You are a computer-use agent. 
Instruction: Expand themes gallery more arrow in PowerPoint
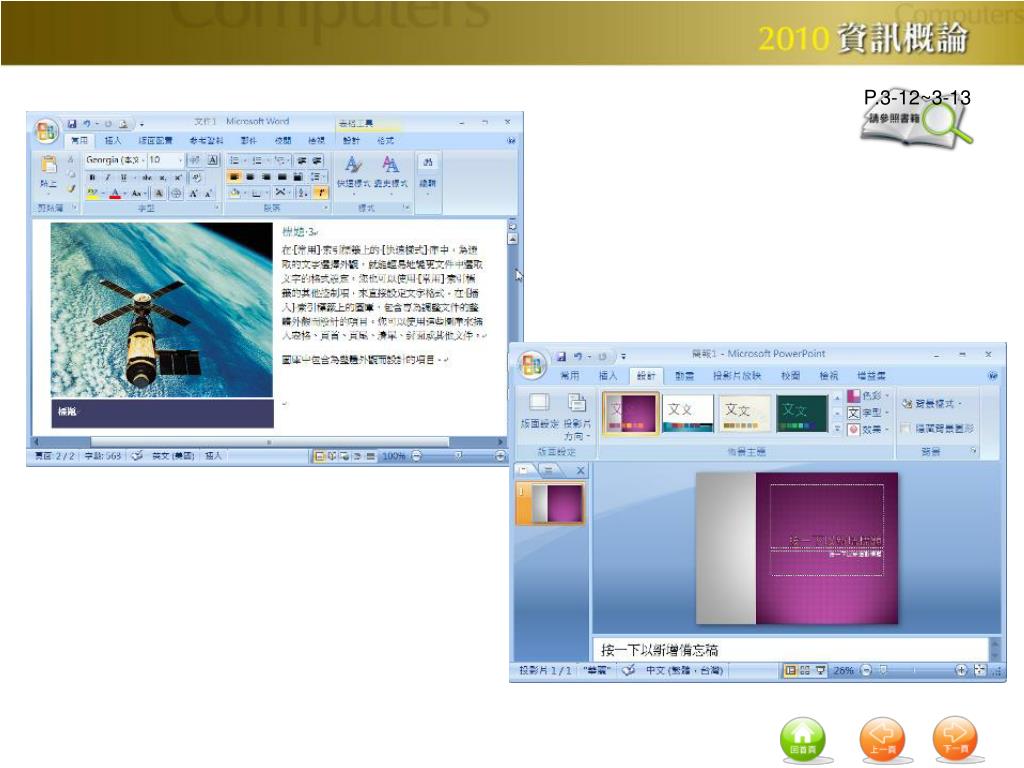tap(837, 428)
